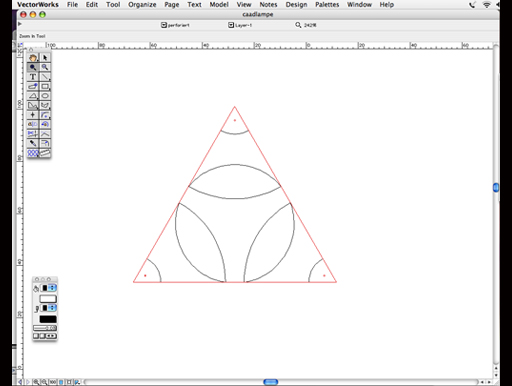The image size is (512, 386).
Task: Select the Arc tool
Action: (x=45, y=115)
